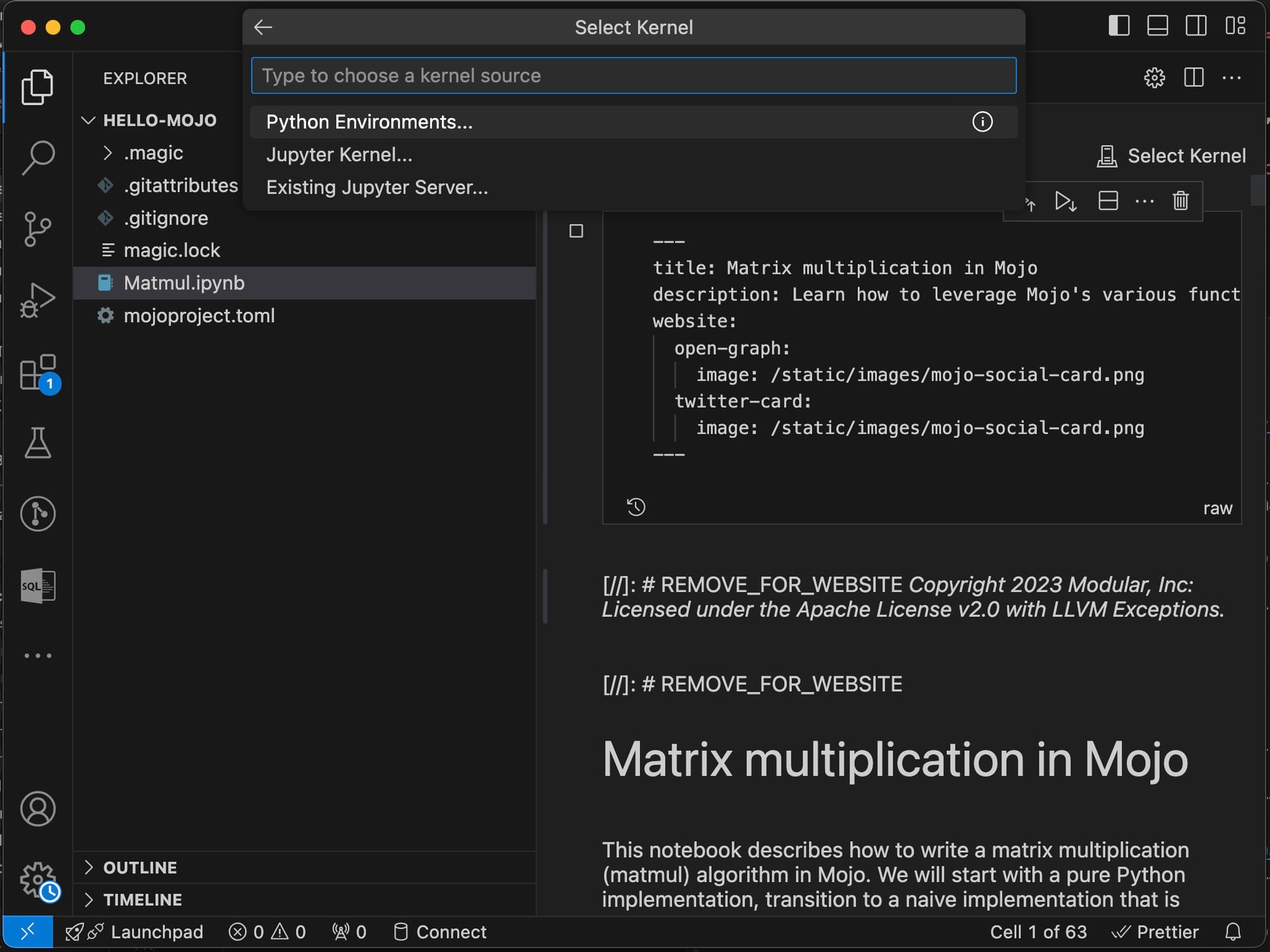This screenshot has height=952, width=1270.
Task: Click Cell 1 of 63 indicator
Action: point(1038,932)
